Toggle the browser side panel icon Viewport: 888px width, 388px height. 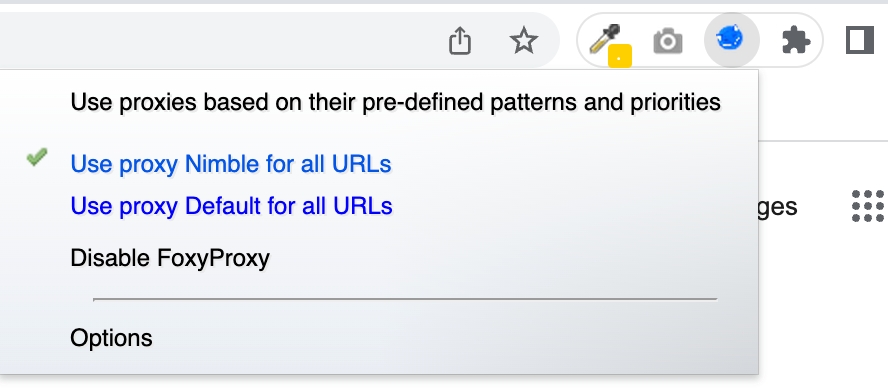(x=860, y=41)
